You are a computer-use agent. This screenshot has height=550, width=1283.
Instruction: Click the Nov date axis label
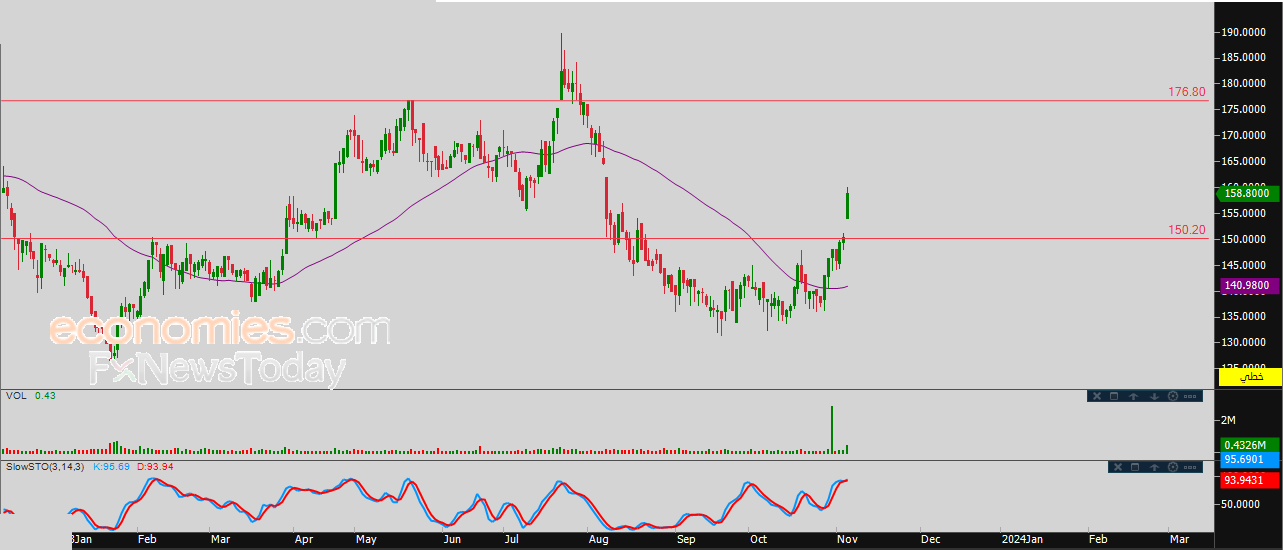pos(847,539)
